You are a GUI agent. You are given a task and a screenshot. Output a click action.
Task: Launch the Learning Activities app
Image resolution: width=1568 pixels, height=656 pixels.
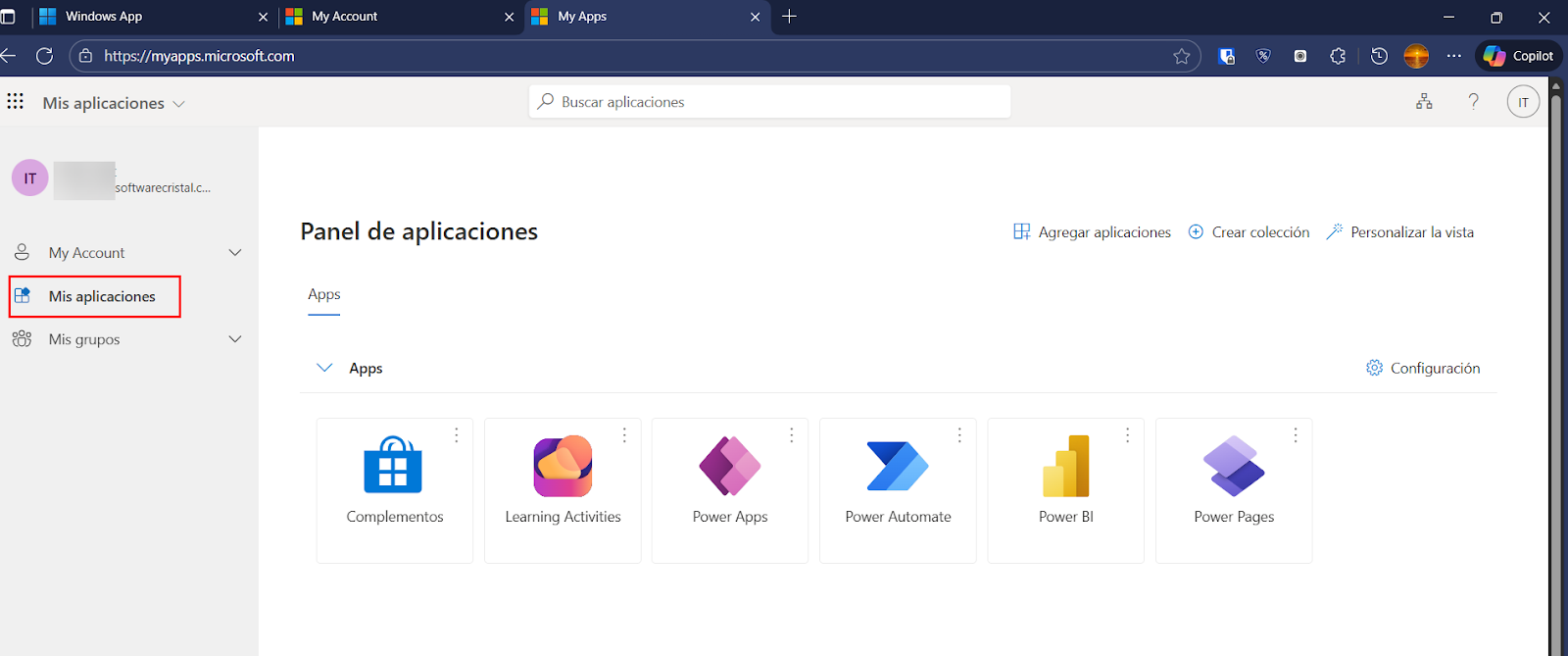[x=563, y=490]
